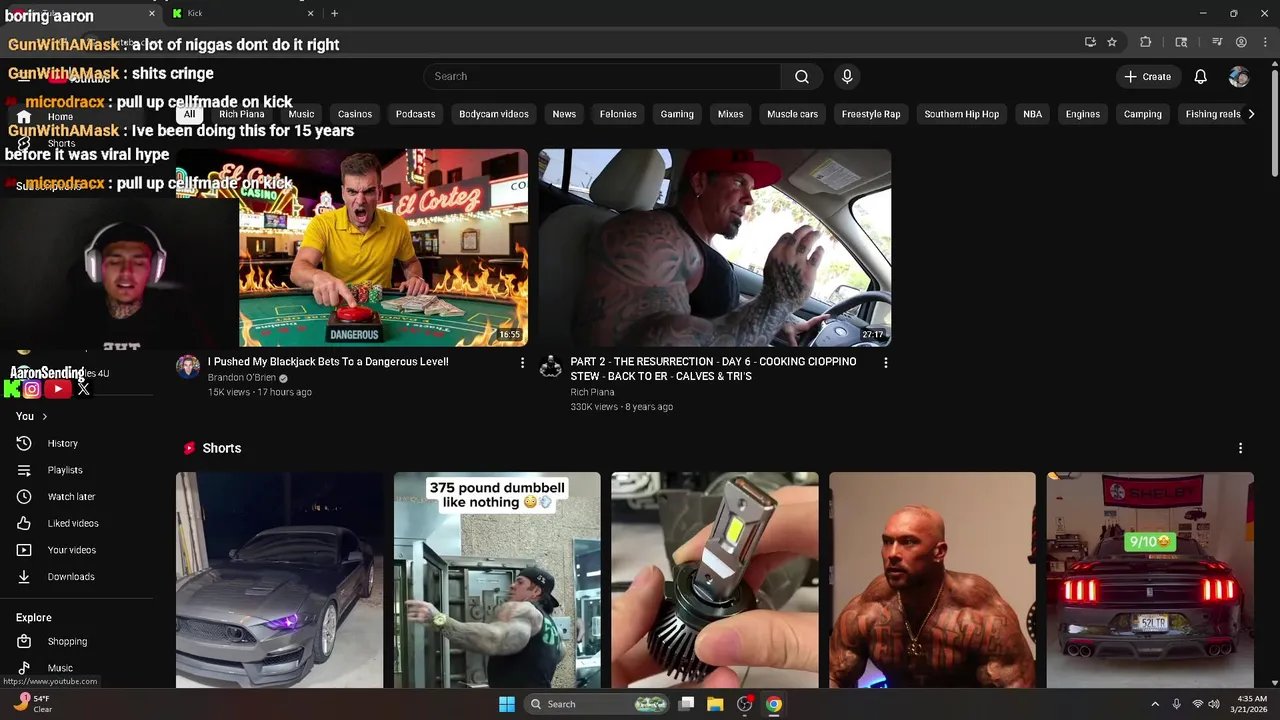Viewport: 1280px width, 720px height.
Task: Activate voice search microphone icon
Action: point(847,76)
